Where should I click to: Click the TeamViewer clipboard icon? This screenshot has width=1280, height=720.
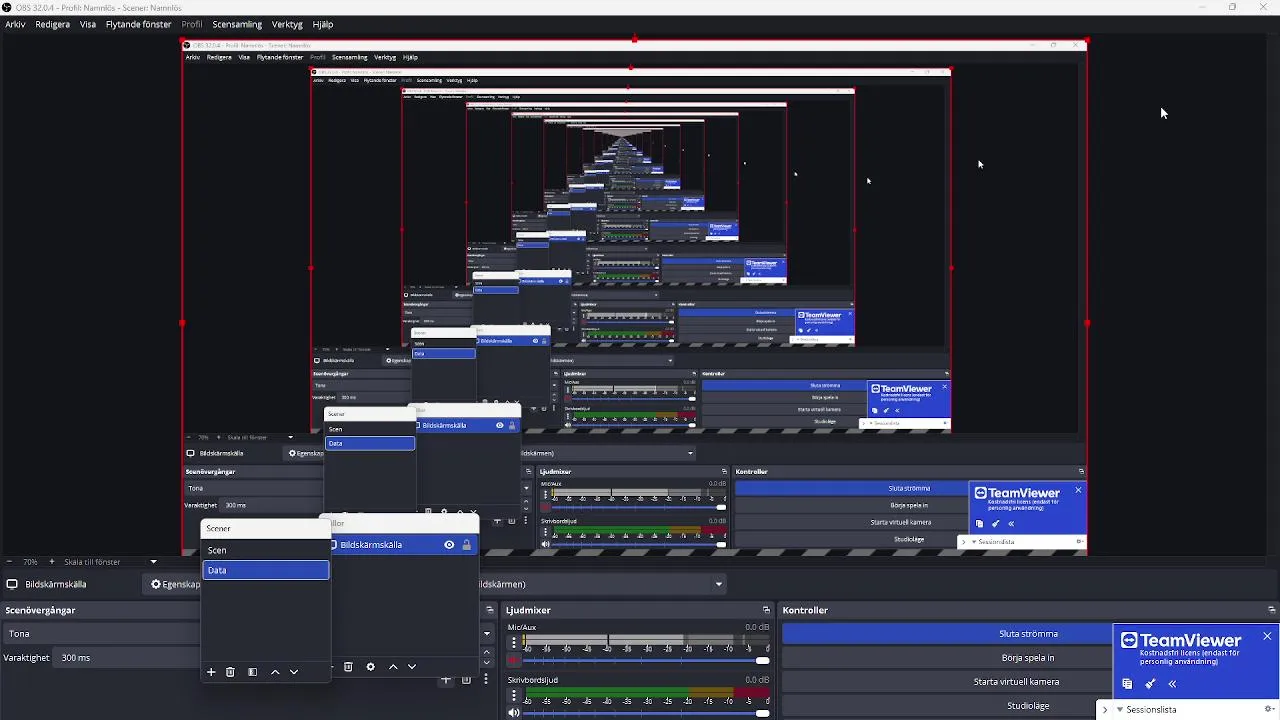point(1127,684)
